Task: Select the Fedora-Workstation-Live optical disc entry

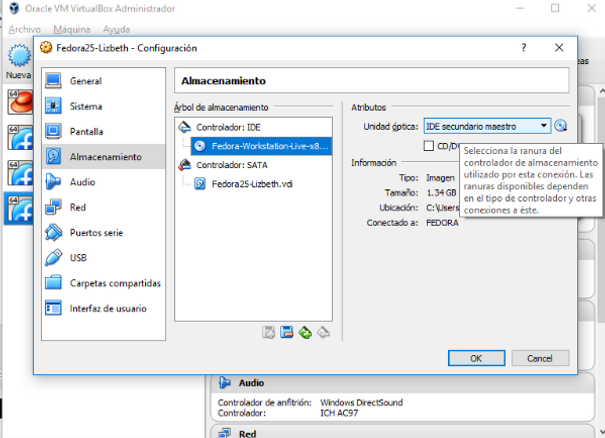Action: [x=261, y=146]
